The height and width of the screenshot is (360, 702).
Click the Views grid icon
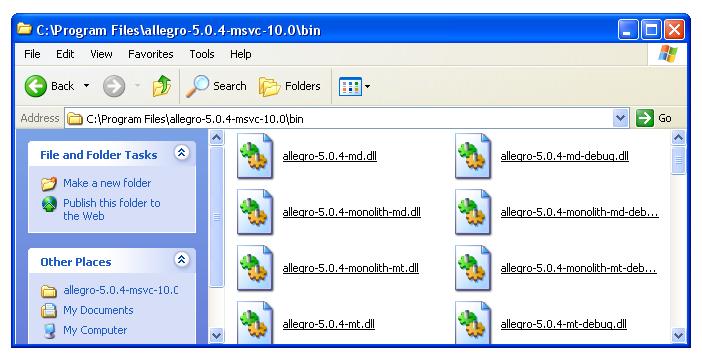pyautogui.click(x=350, y=86)
